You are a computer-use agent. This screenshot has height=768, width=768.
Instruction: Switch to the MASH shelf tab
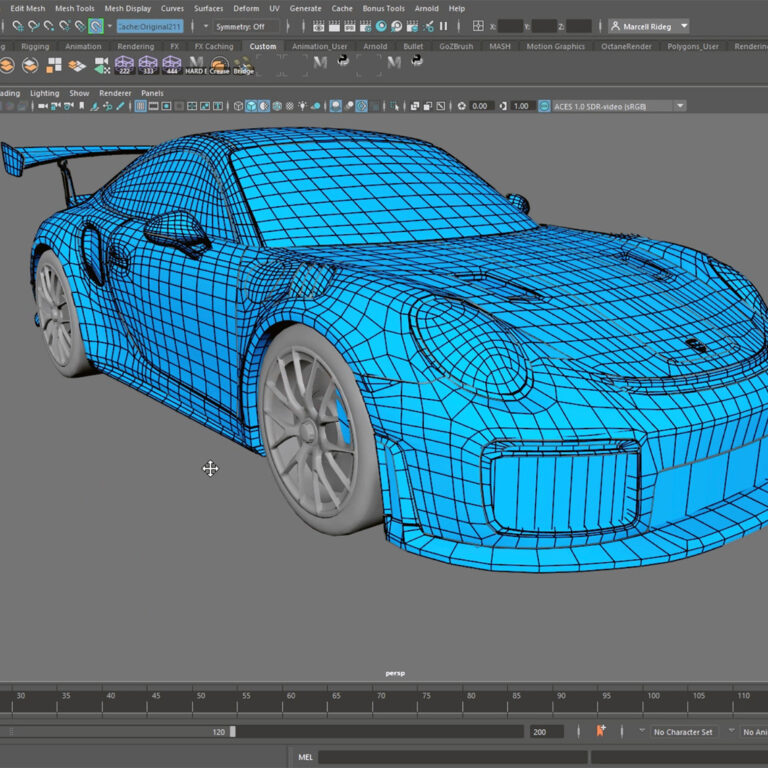pyautogui.click(x=500, y=46)
